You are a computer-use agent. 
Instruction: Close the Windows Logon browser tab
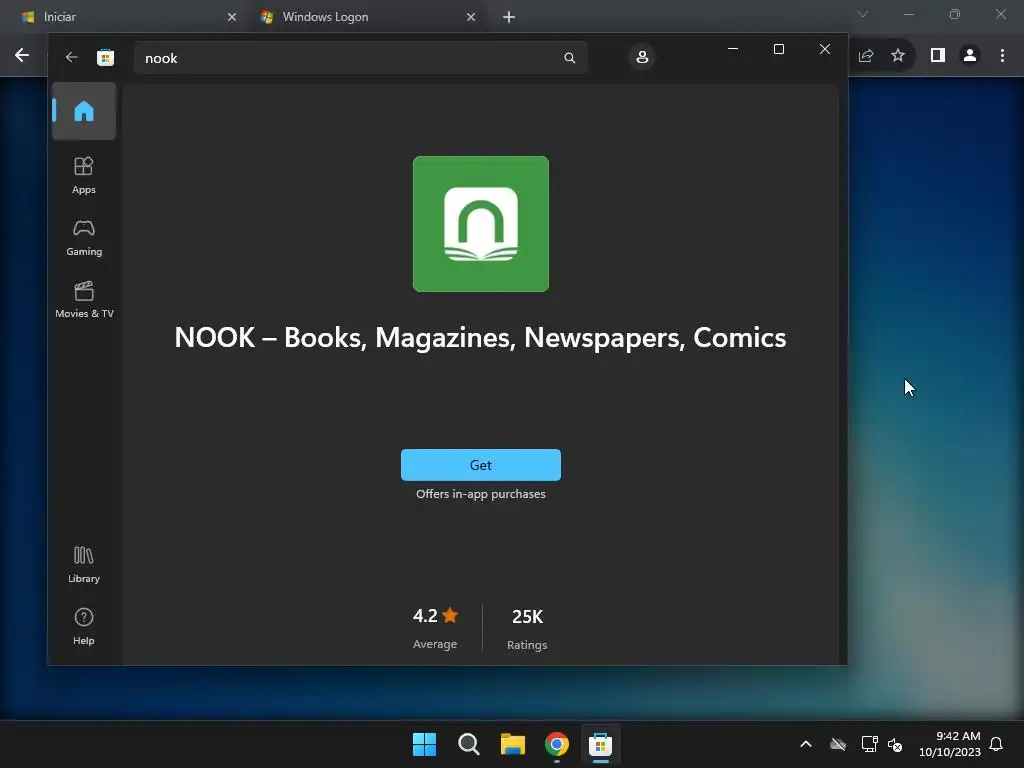point(471,17)
